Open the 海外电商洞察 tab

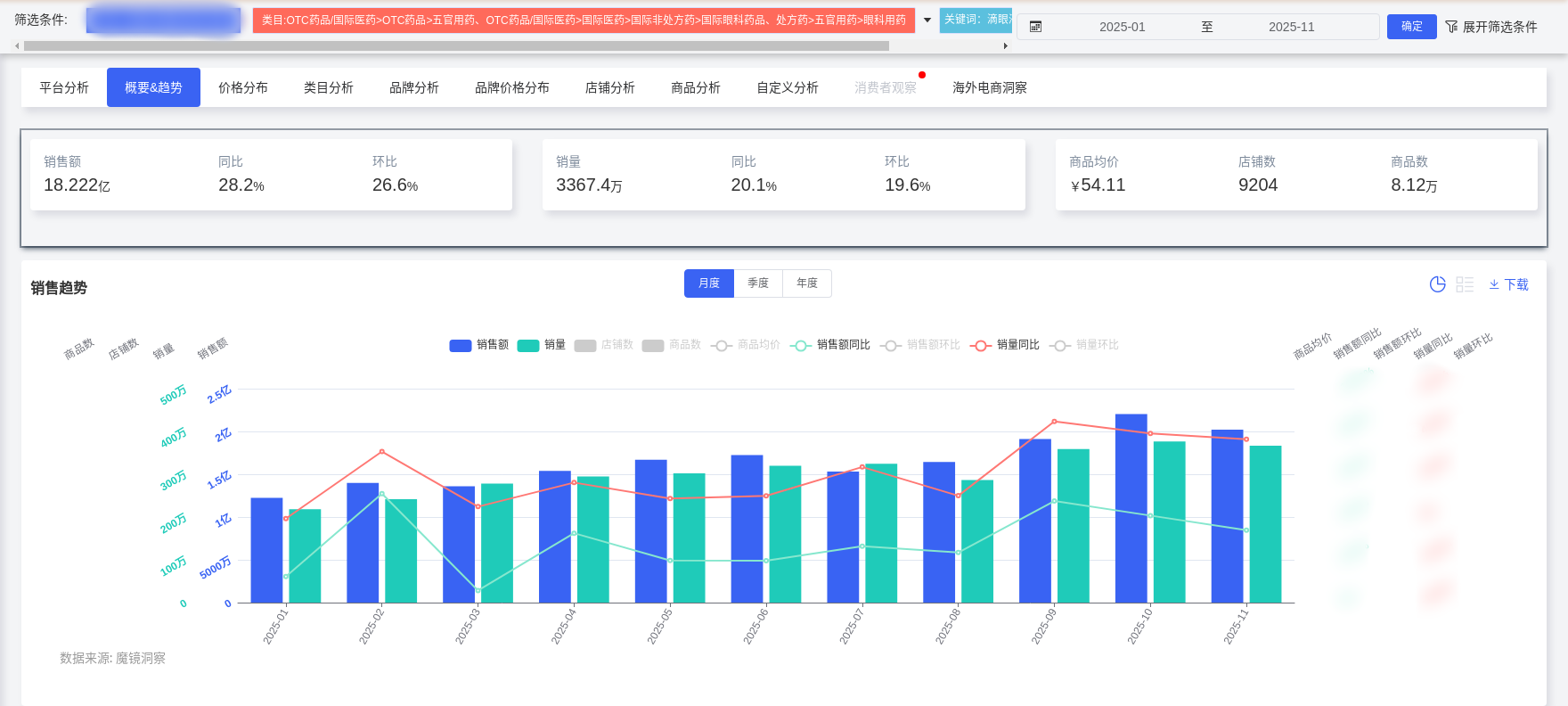tap(989, 87)
